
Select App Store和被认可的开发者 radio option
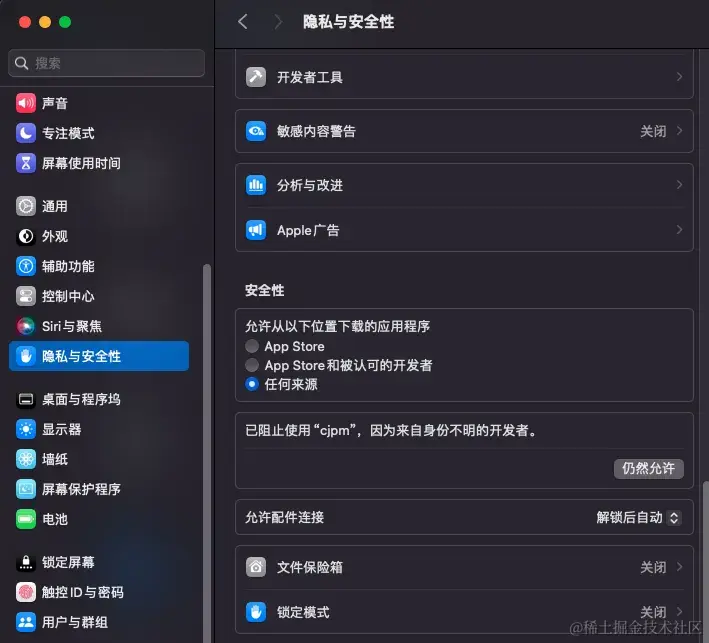pos(252,365)
